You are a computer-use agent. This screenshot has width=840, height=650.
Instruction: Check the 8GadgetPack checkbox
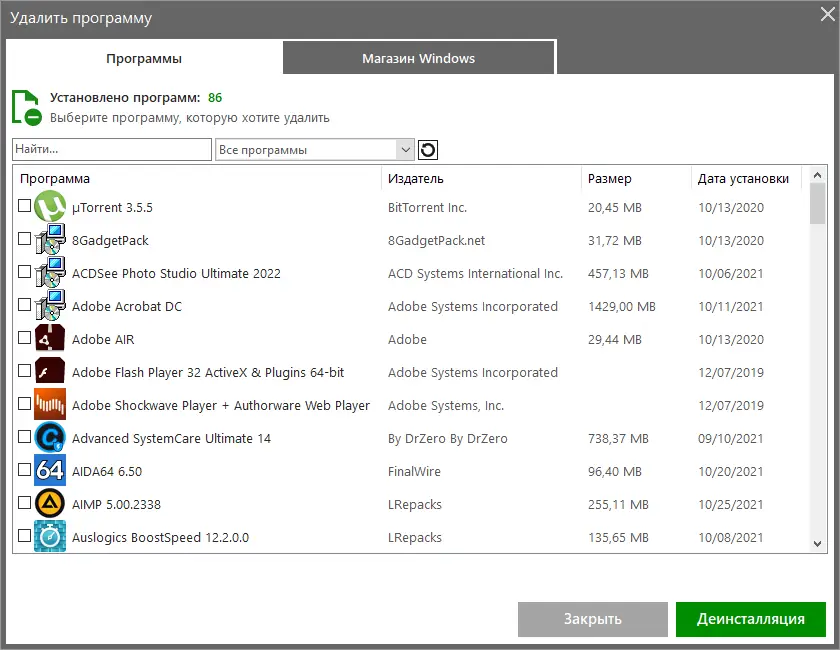tap(25, 240)
